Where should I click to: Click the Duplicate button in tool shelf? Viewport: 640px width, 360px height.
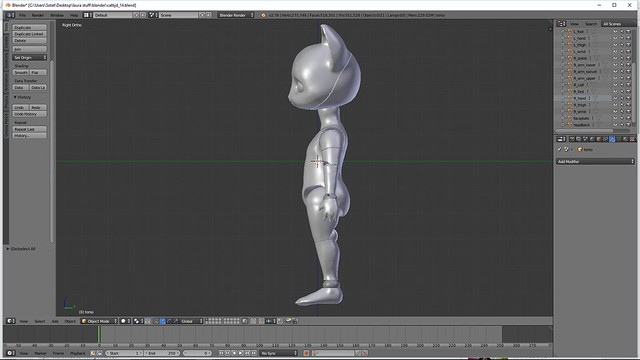pos(29,27)
